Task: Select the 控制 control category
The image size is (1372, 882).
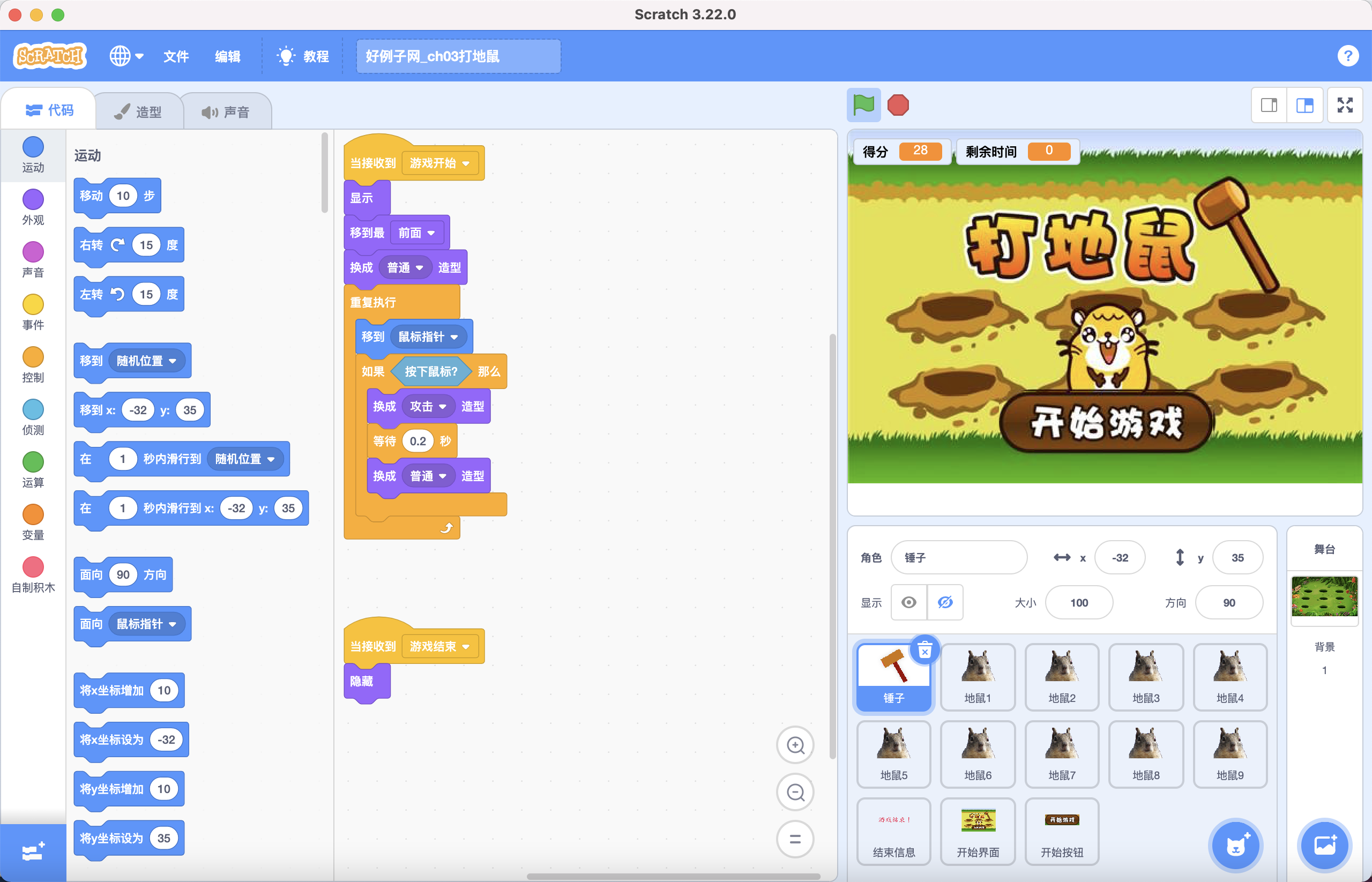Action: (33, 365)
